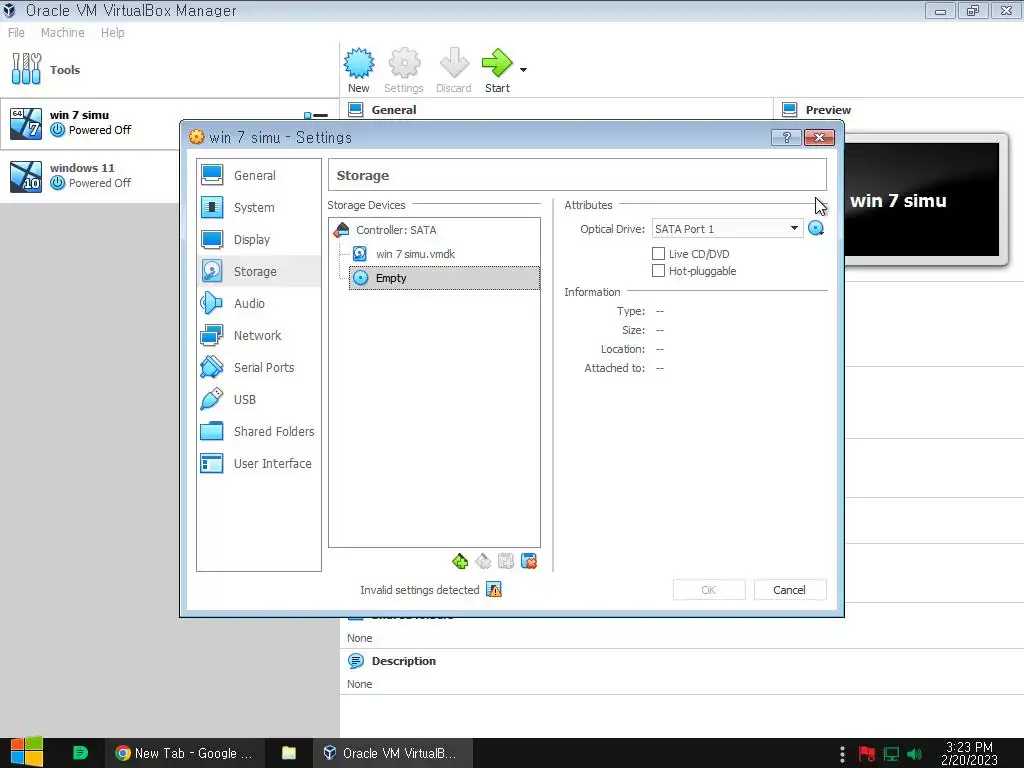This screenshot has width=1024, height=768.
Task: Open File Explorer from taskbar
Action: [289, 753]
